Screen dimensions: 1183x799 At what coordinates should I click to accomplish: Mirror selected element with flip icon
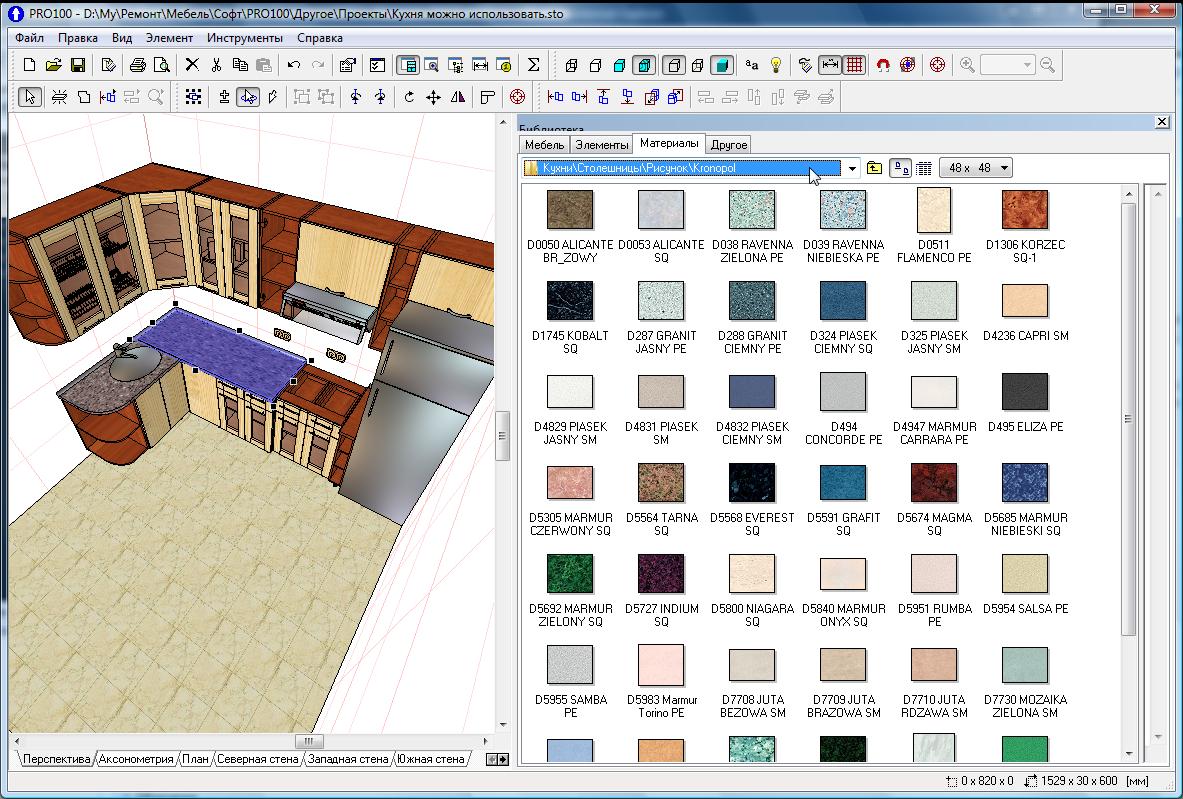457,97
